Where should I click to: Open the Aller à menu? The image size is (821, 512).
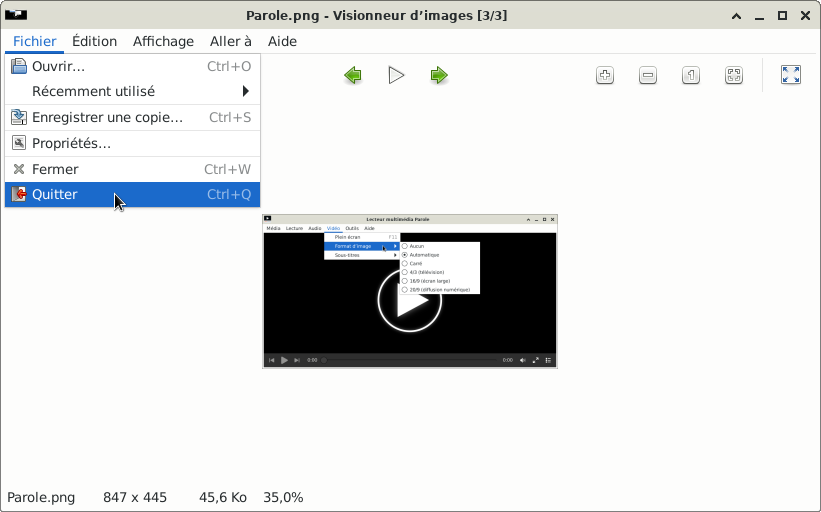pyautogui.click(x=230, y=41)
